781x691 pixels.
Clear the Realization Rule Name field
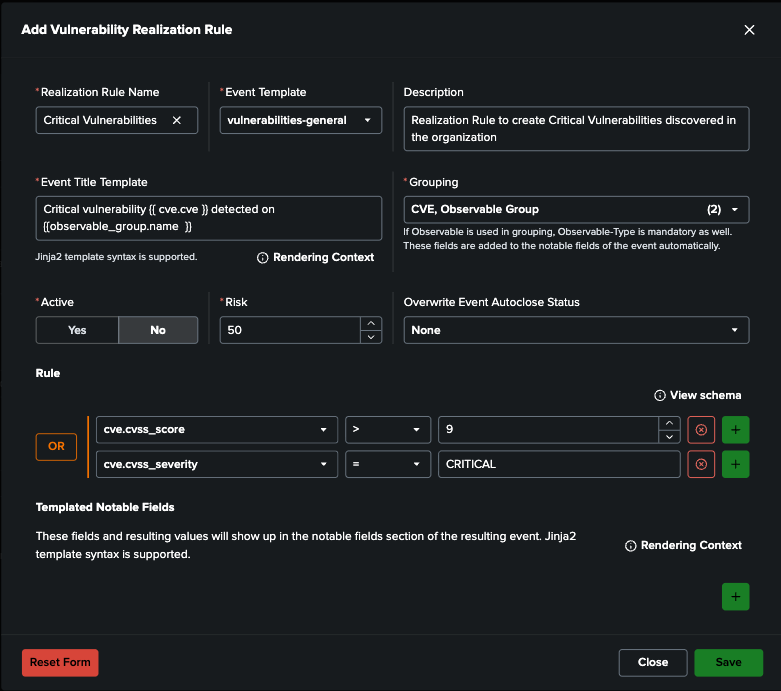177,120
